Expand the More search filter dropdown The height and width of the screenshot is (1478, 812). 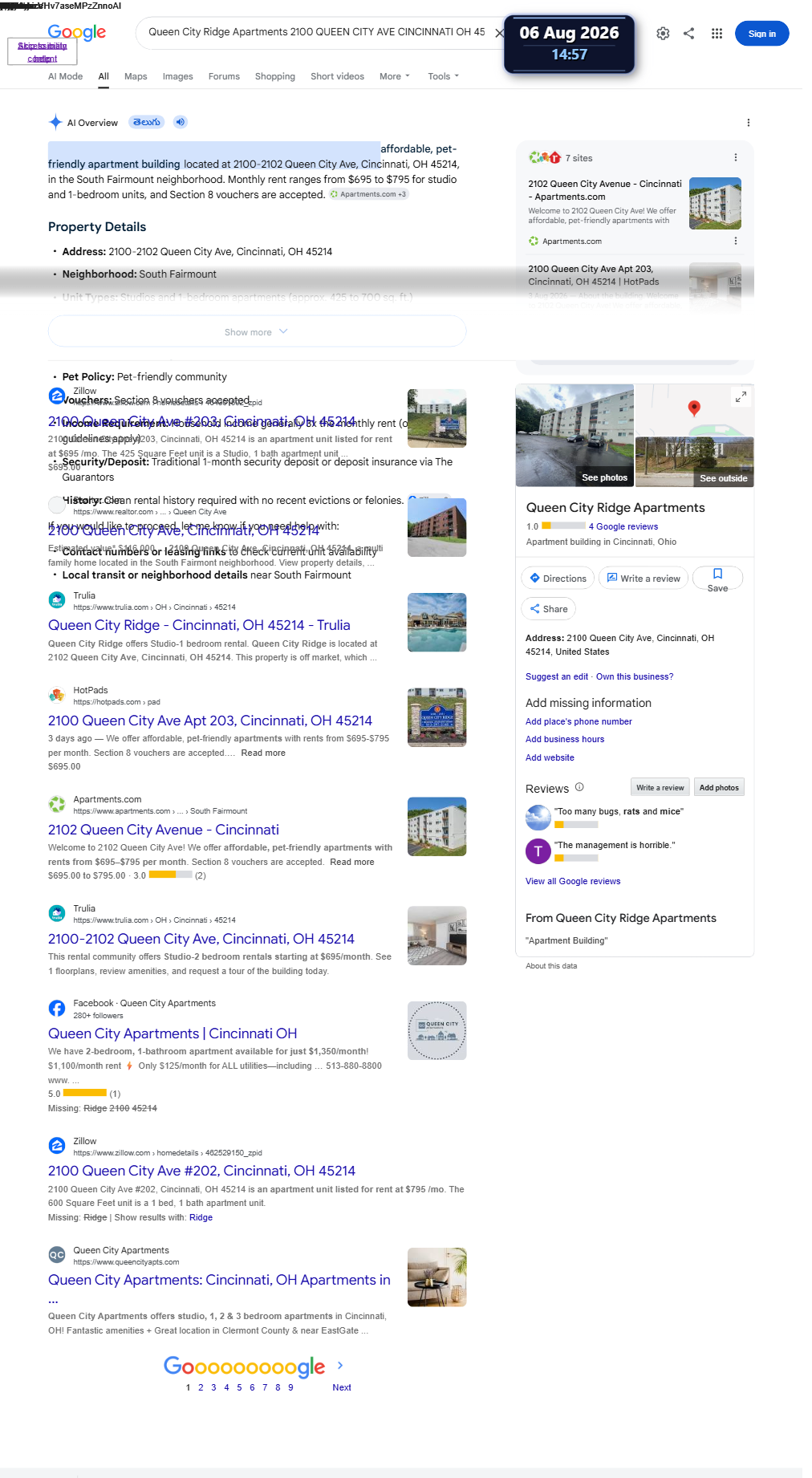394,76
